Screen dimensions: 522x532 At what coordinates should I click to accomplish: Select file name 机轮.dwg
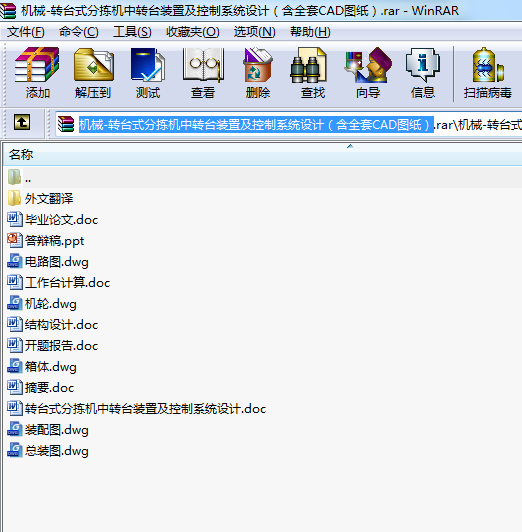[51, 304]
